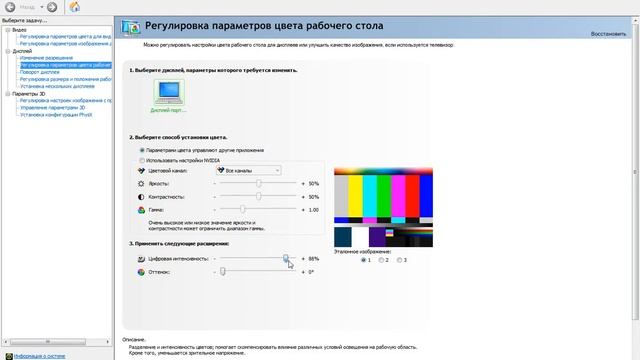The width and height of the screenshot is (640, 360).
Task: Click the header desktop color settings icon
Action: [x=131, y=27]
